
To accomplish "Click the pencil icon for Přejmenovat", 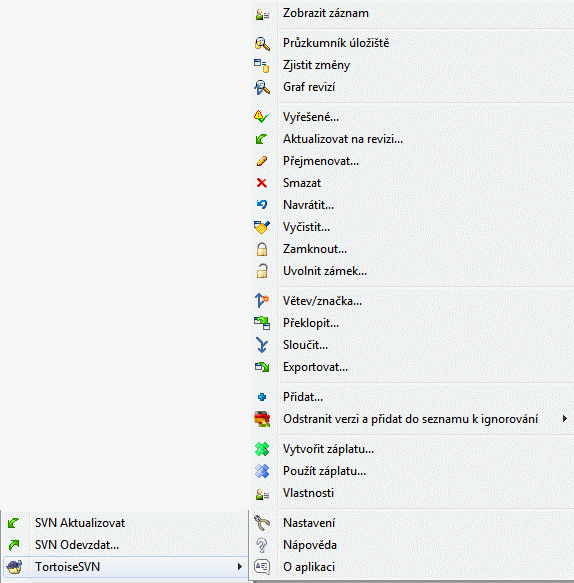I will (x=262, y=161).
